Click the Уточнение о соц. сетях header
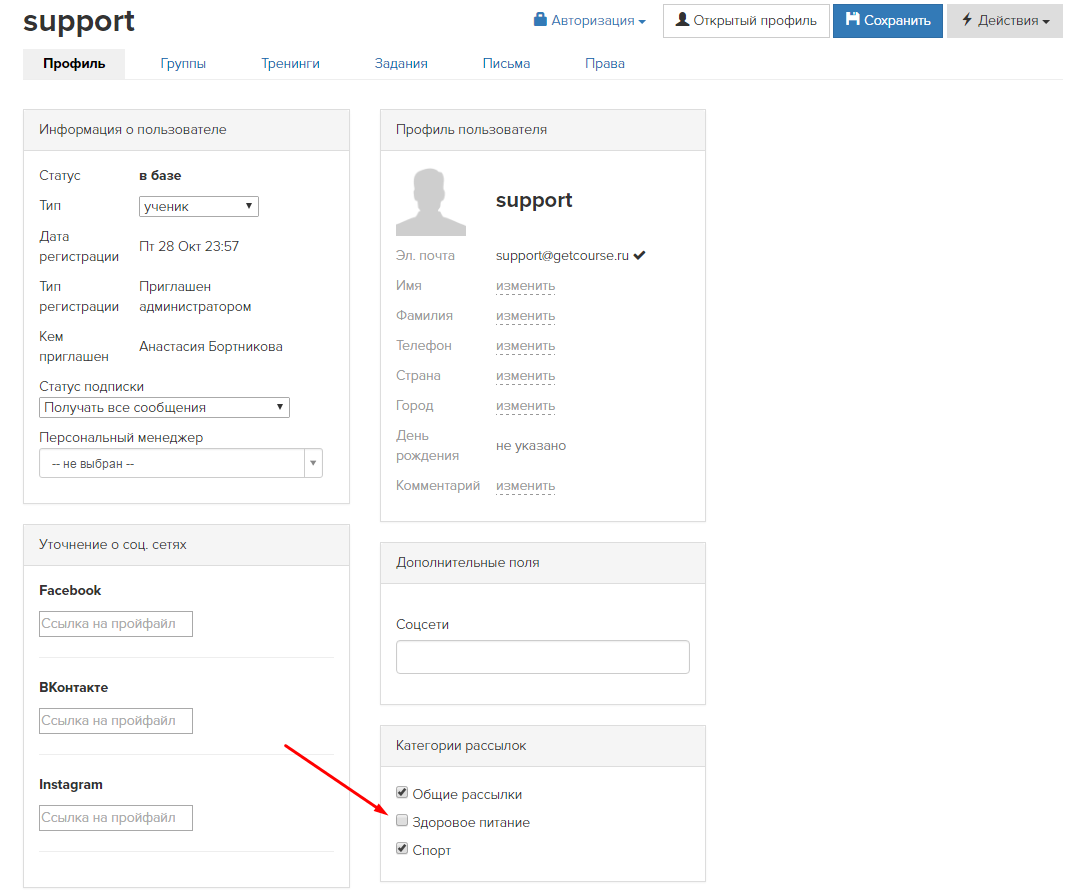Screen dimensions: 1080x893 click(x=186, y=545)
